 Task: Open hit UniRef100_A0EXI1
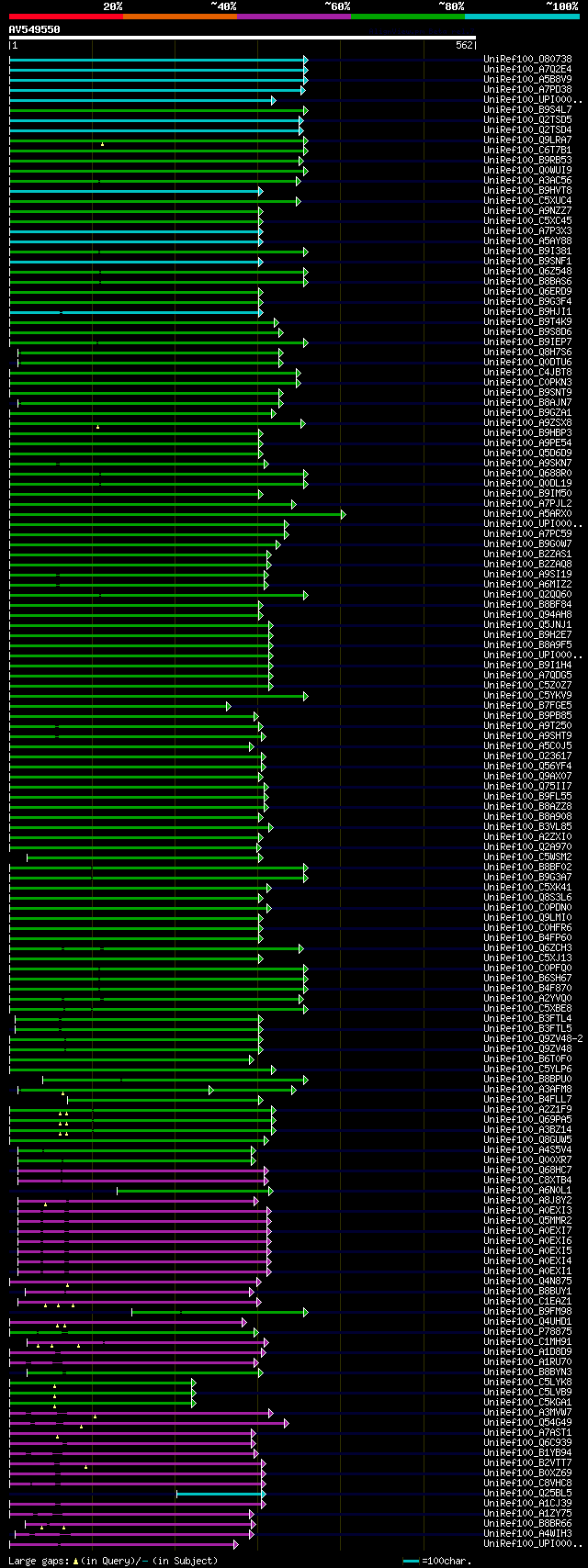point(527,1271)
